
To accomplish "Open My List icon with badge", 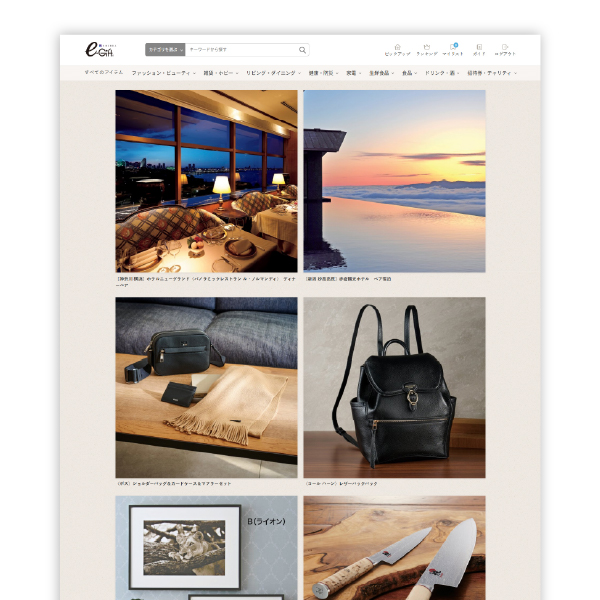I will (453, 49).
